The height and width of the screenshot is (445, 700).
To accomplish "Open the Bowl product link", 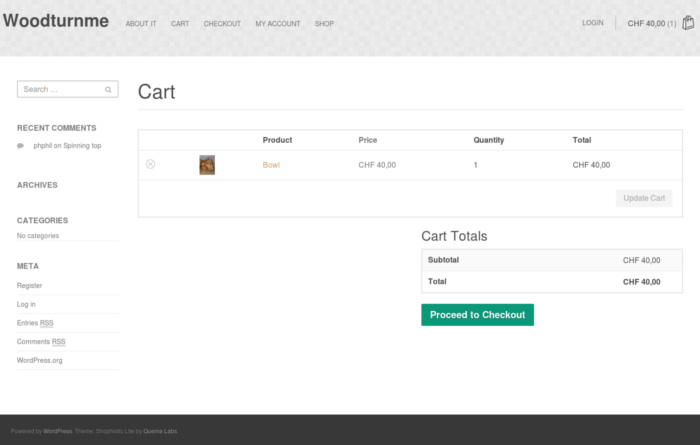I will pos(271,165).
